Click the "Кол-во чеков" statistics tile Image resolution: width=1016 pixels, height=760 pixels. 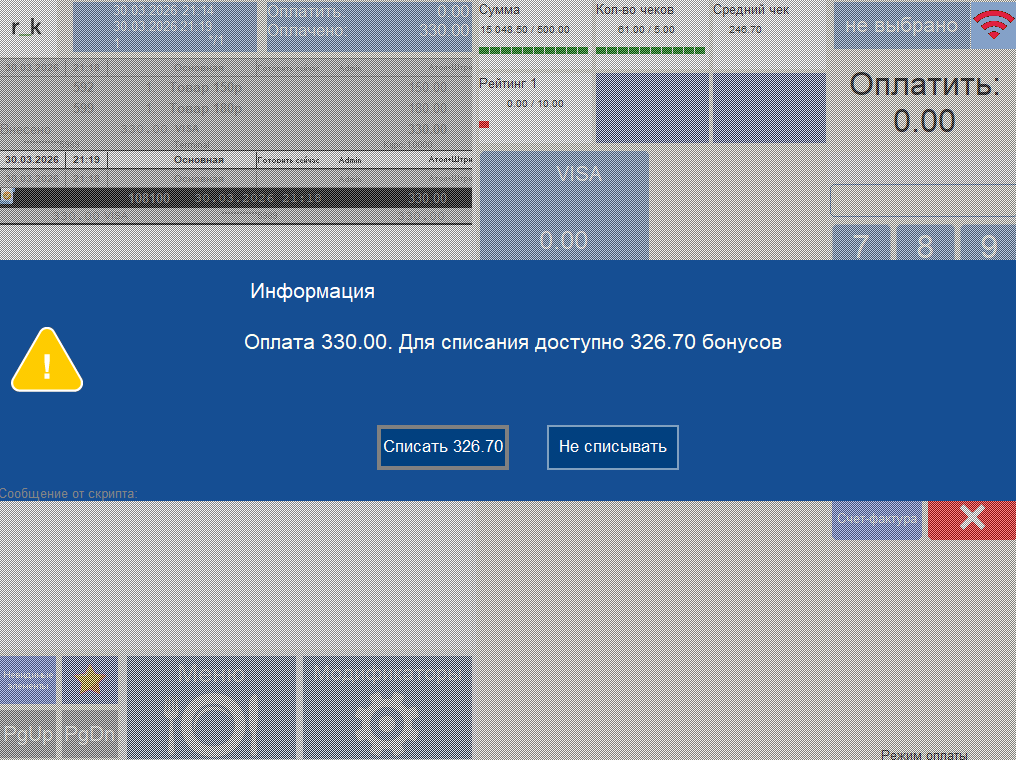(x=650, y=29)
